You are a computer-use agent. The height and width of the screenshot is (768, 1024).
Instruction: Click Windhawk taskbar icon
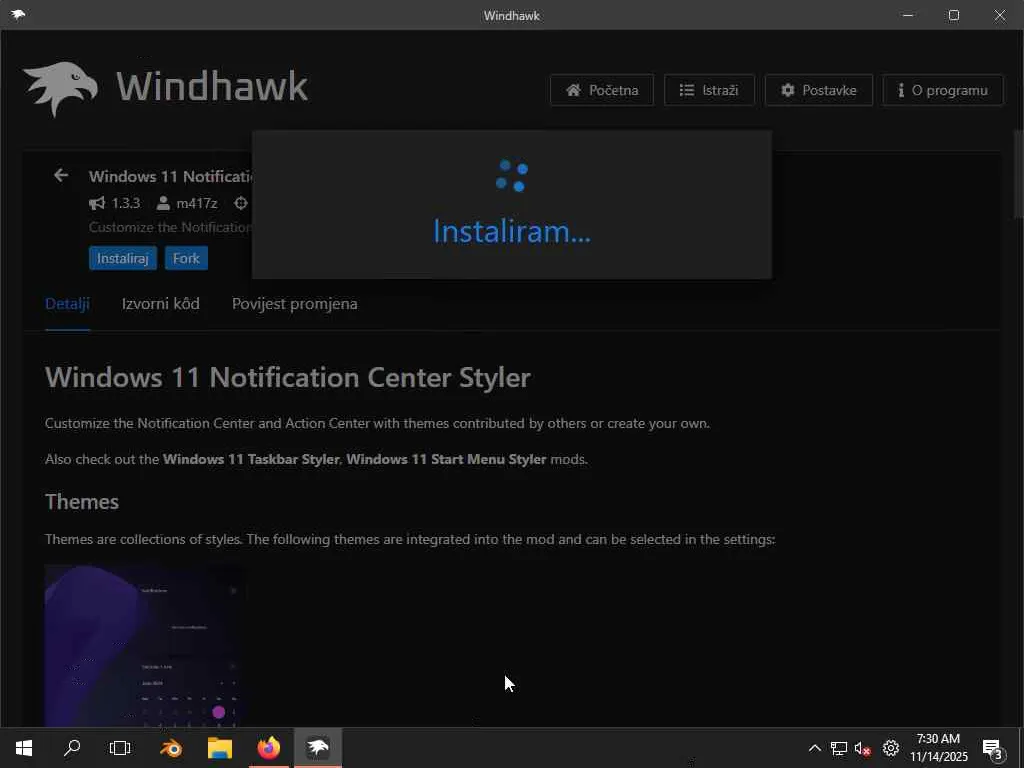318,748
